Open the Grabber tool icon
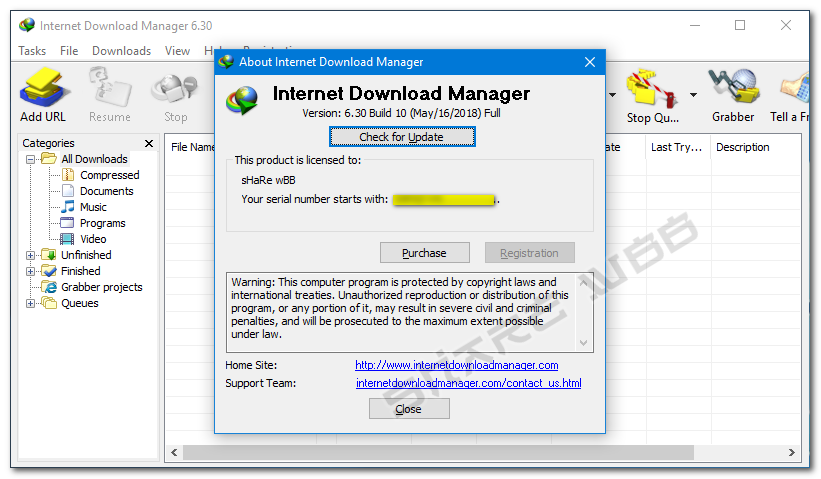Viewport: 821px width, 479px height. (x=734, y=86)
